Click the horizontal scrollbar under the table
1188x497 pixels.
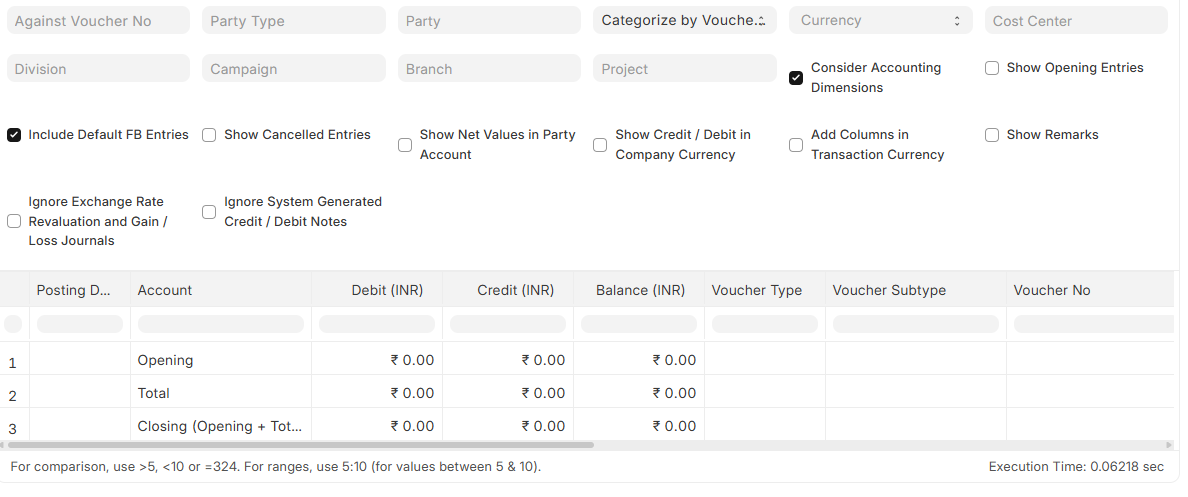(300, 444)
